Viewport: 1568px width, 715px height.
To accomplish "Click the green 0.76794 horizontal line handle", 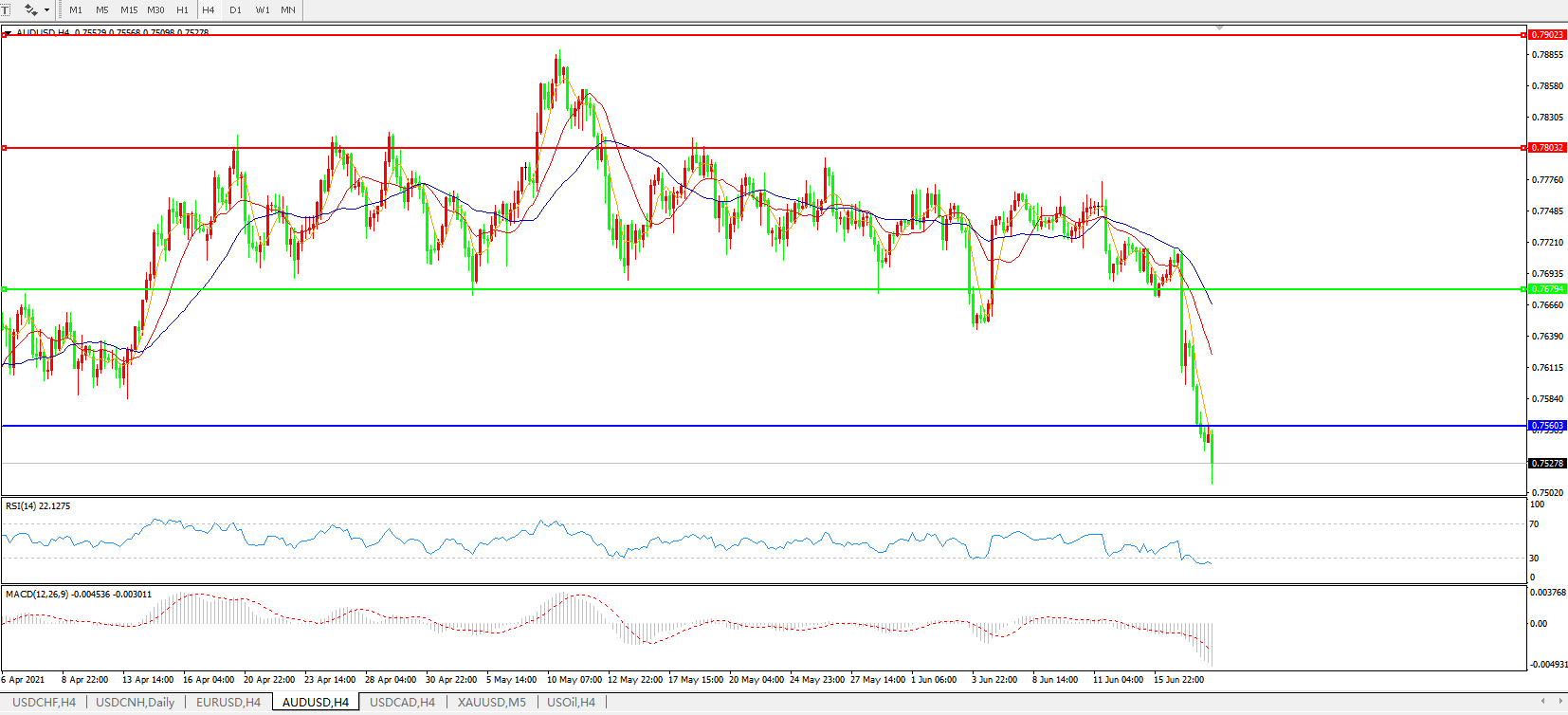I will 5,289.
